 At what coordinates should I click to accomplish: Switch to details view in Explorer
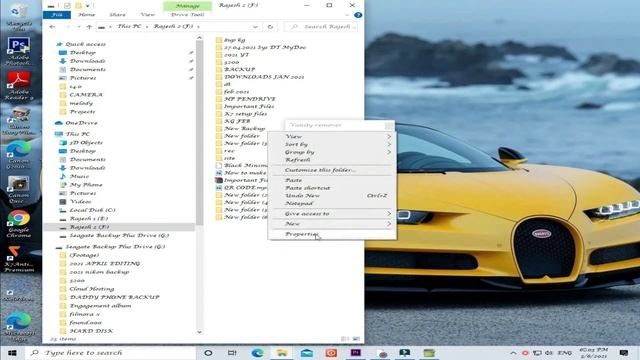(x=345, y=339)
